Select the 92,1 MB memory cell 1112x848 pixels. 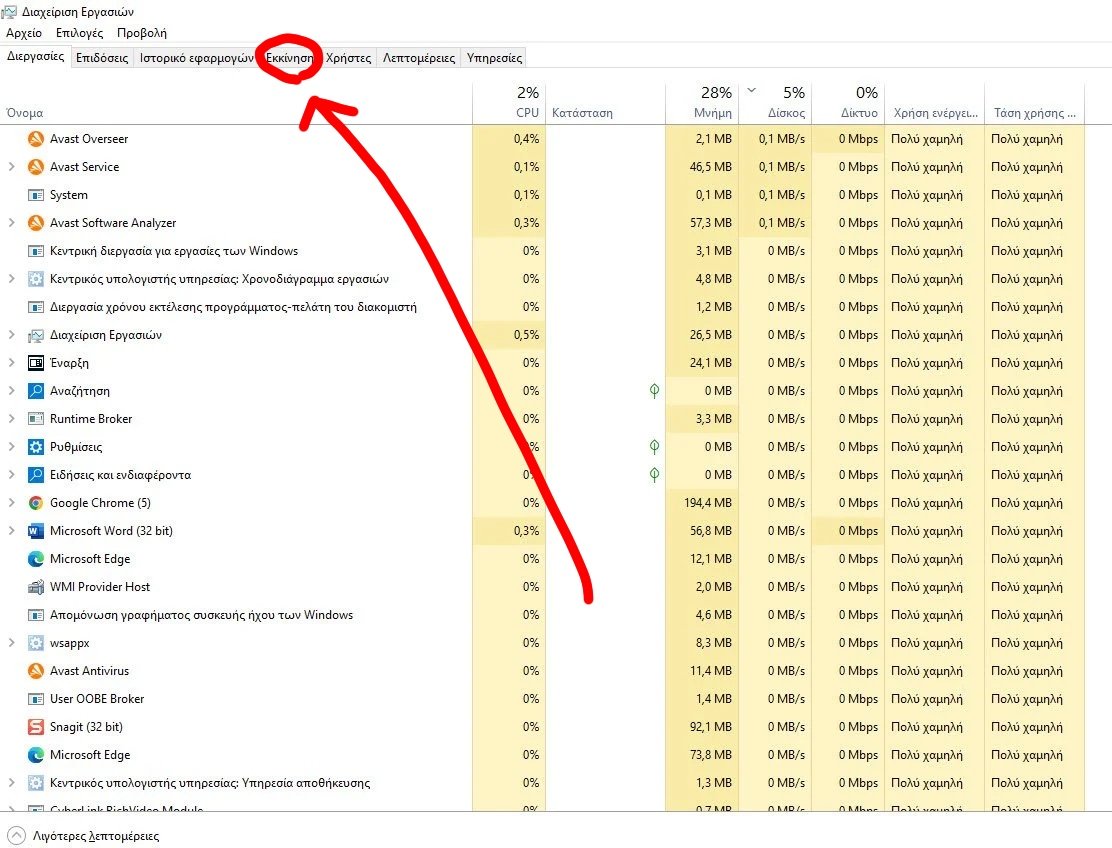(x=702, y=727)
